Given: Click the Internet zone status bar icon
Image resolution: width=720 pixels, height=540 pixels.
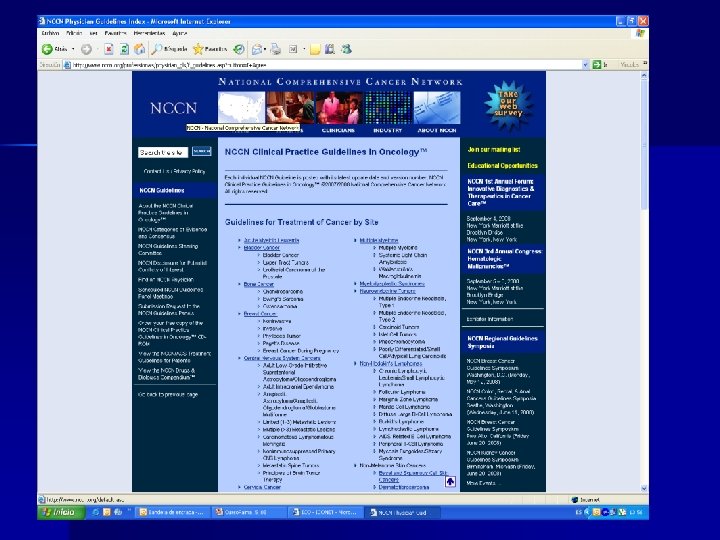Looking at the screenshot, I should click(574, 500).
